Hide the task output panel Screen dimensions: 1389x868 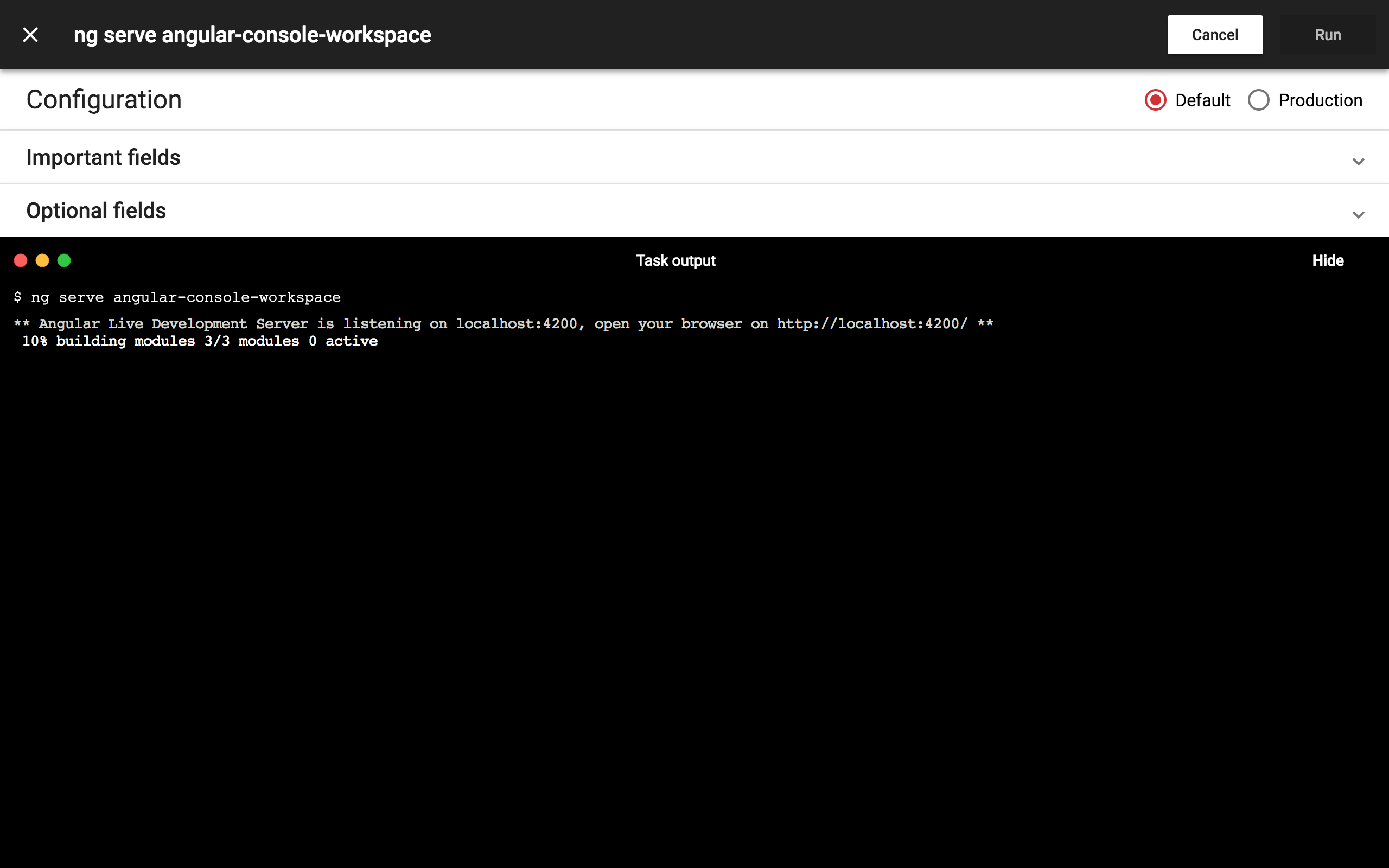click(x=1328, y=260)
